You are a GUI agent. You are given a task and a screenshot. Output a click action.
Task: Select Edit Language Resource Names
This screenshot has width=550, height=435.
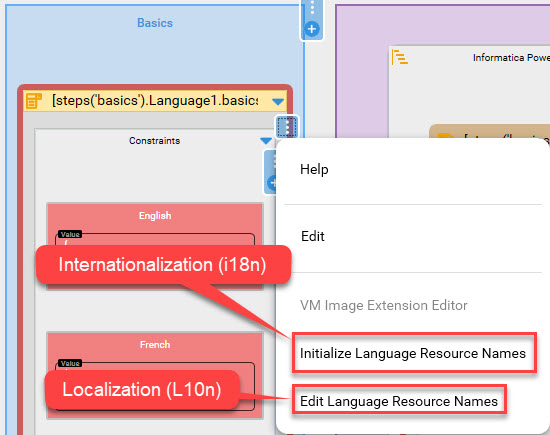click(399, 401)
